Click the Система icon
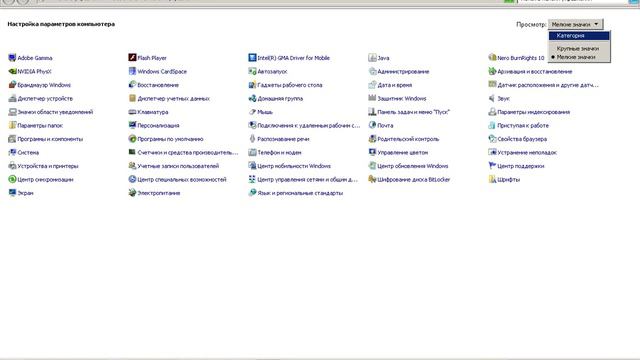 click(12, 152)
